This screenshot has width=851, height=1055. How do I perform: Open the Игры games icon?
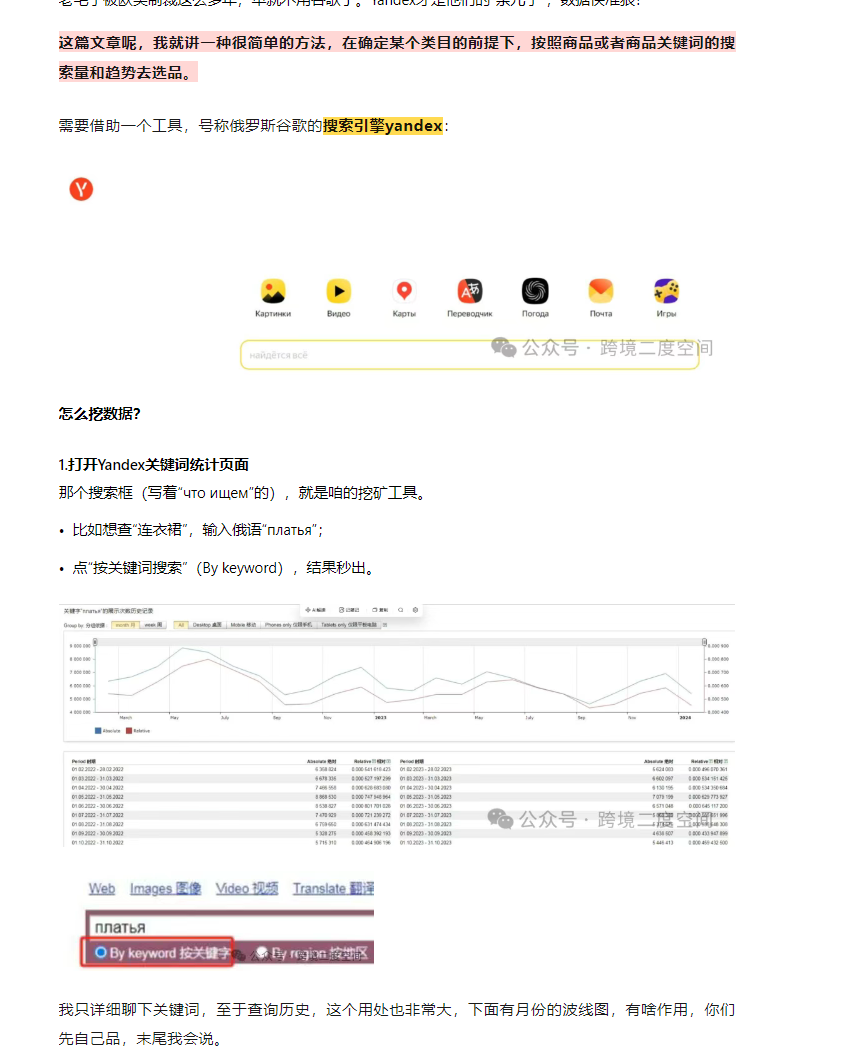point(666,291)
